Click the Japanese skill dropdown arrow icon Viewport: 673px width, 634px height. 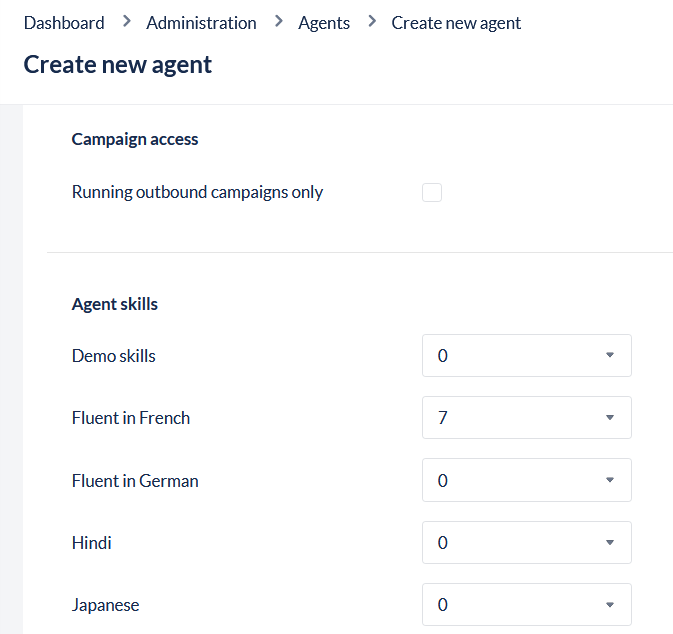tap(610, 605)
